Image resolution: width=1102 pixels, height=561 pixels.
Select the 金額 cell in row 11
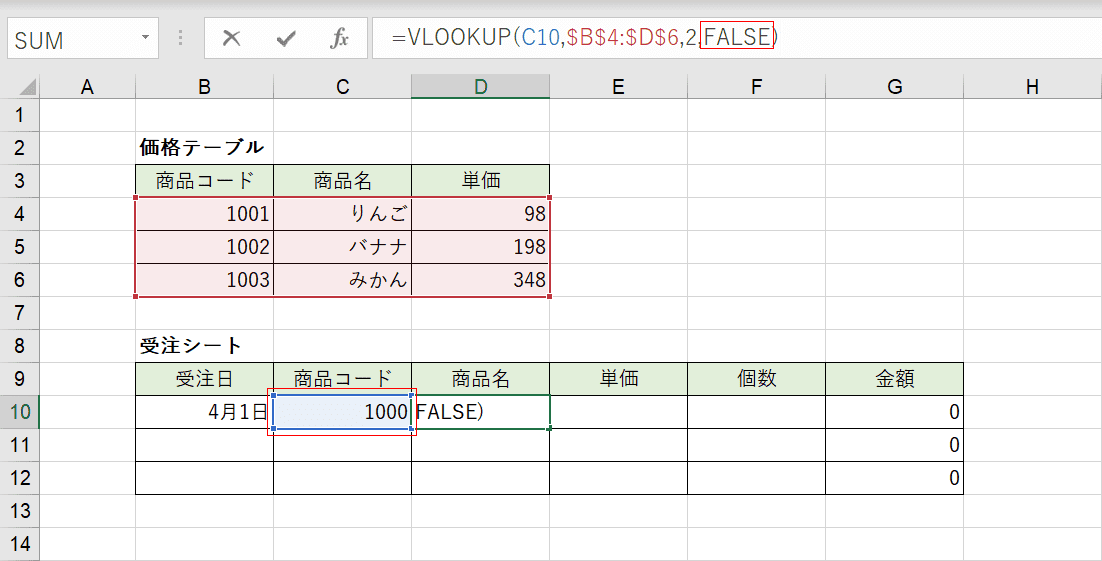895,445
